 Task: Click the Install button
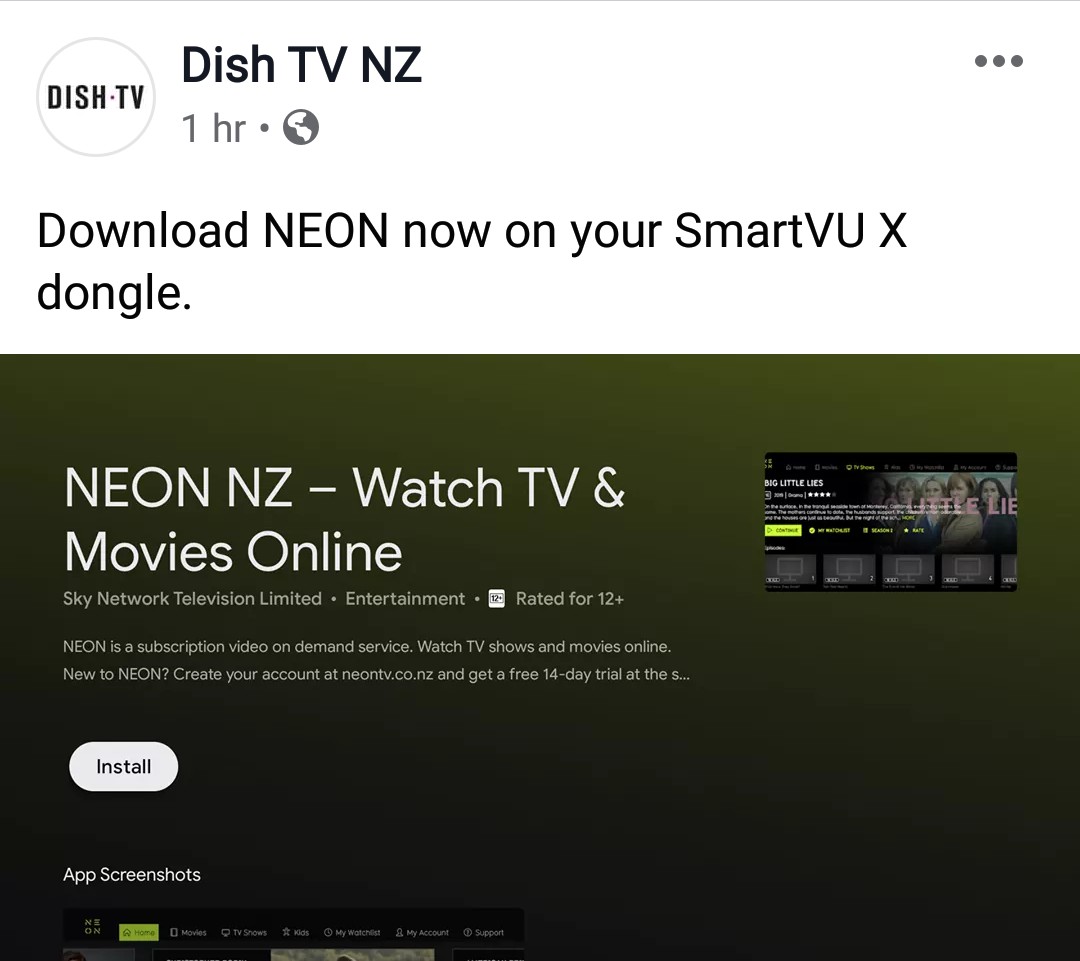coord(123,767)
